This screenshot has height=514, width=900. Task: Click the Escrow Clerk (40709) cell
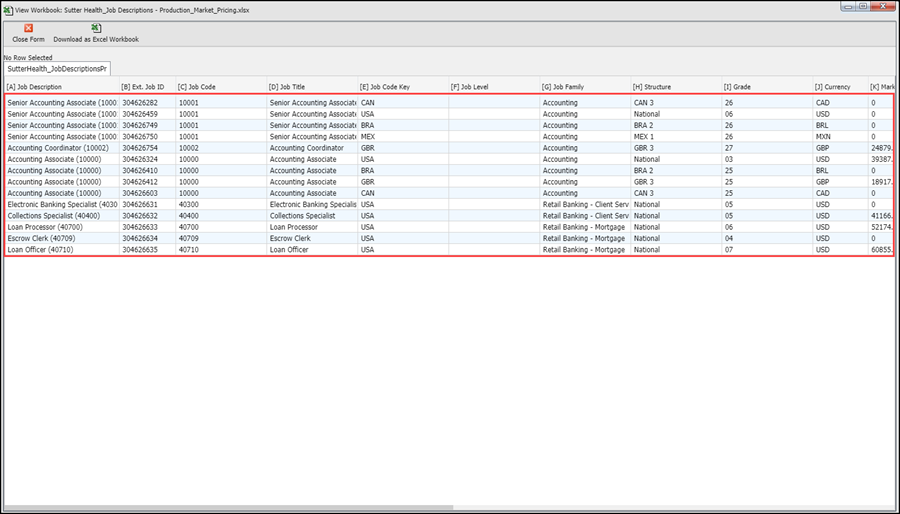(x=62, y=238)
